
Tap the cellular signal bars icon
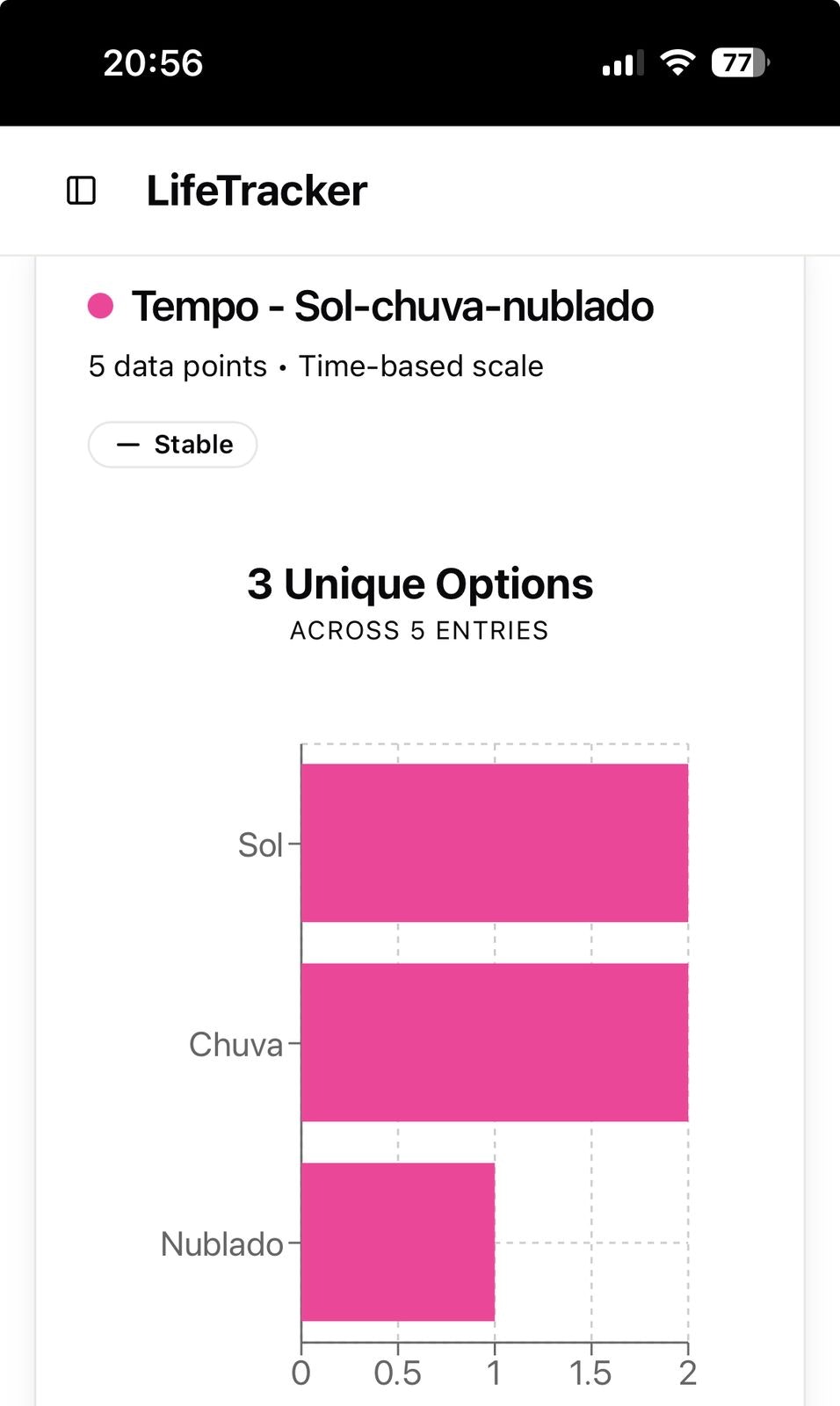(x=623, y=63)
